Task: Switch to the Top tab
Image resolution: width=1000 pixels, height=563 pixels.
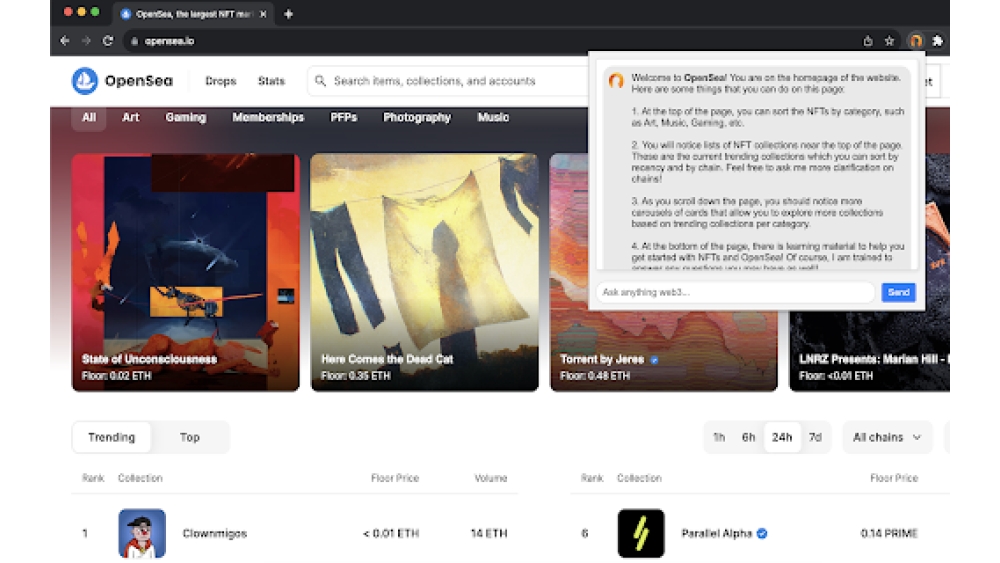Action: (189, 437)
